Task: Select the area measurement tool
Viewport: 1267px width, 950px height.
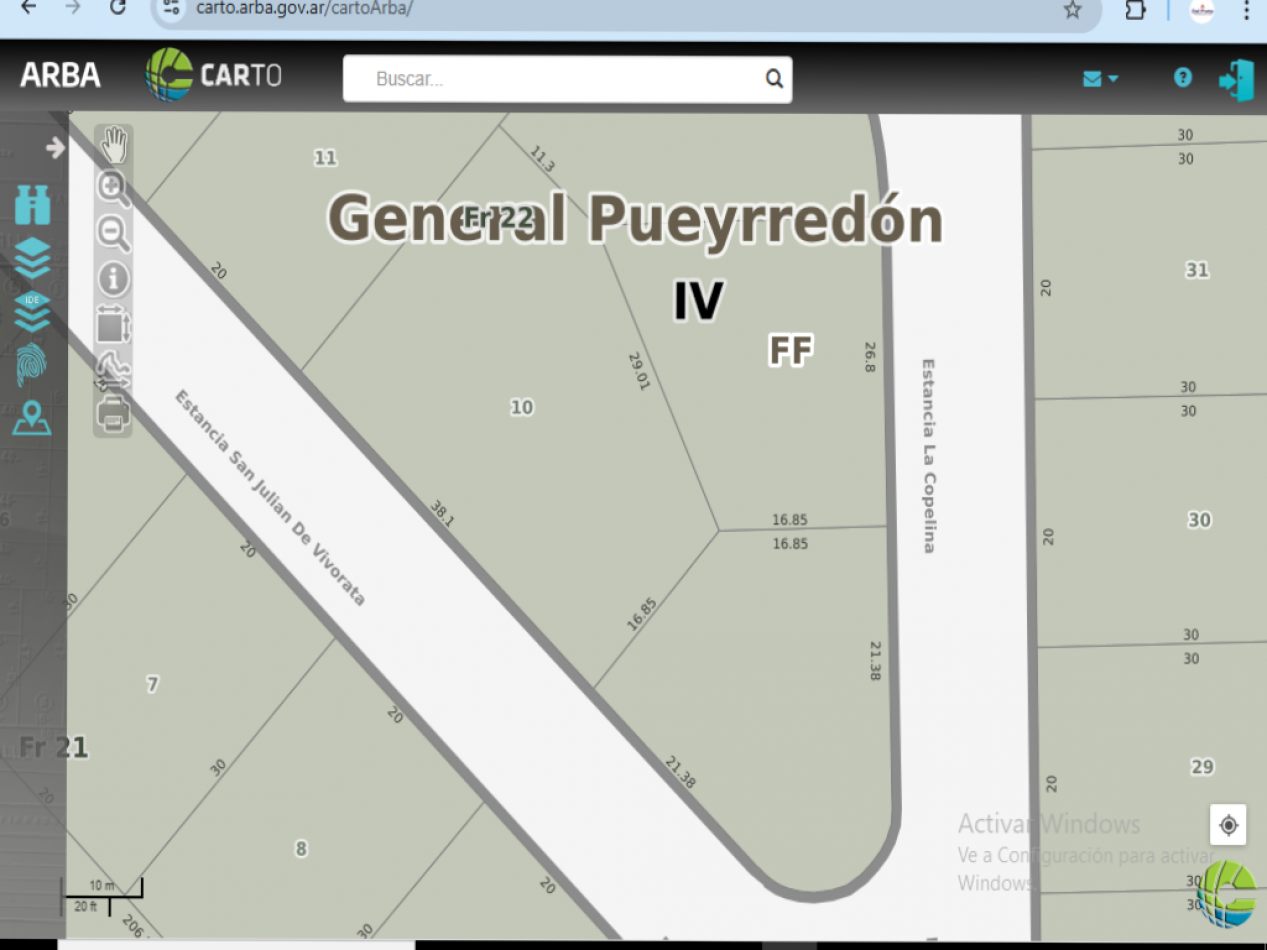Action: (113, 325)
